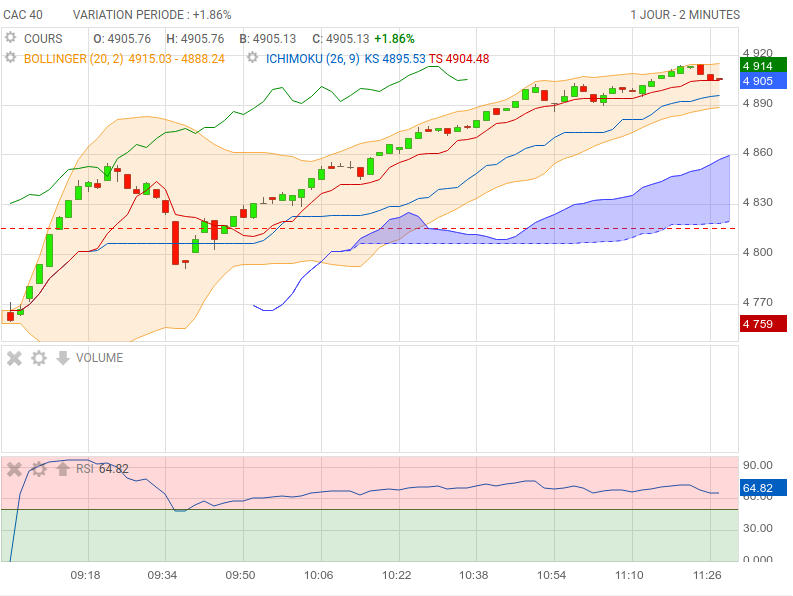Click the 09:50 time axis label
This screenshot has height=596, width=793.
click(240, 575)
